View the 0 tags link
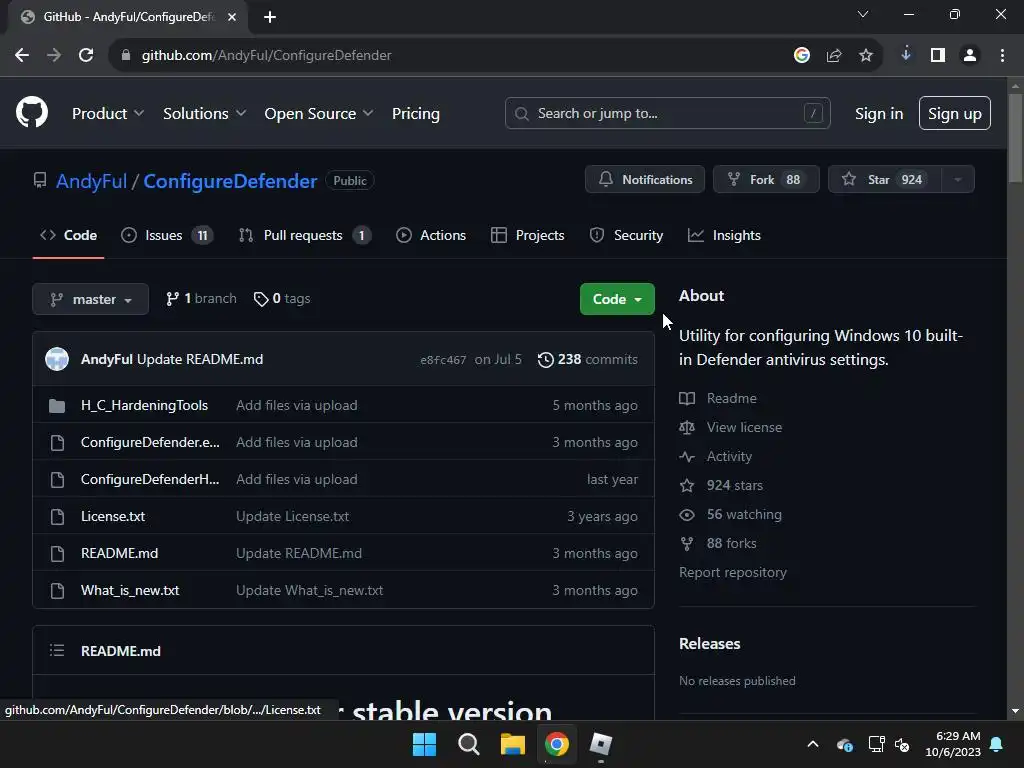The width and height of the screenshot is (1024, 768). pyautogui.click(x=282, y=298)
